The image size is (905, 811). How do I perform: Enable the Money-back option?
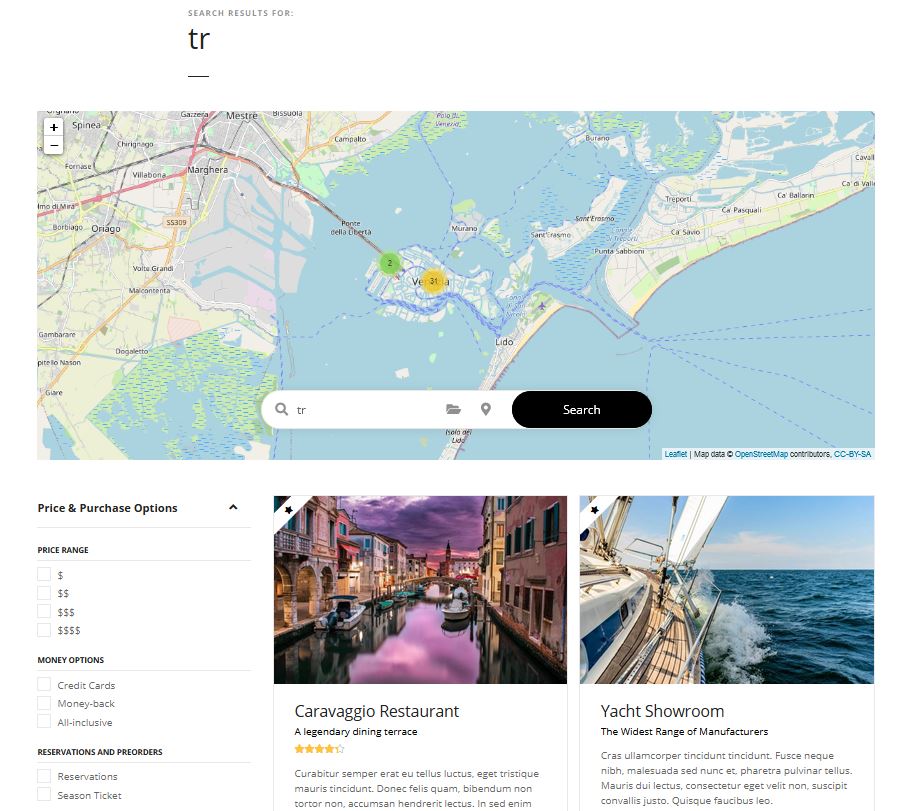(x=44, y=703)
